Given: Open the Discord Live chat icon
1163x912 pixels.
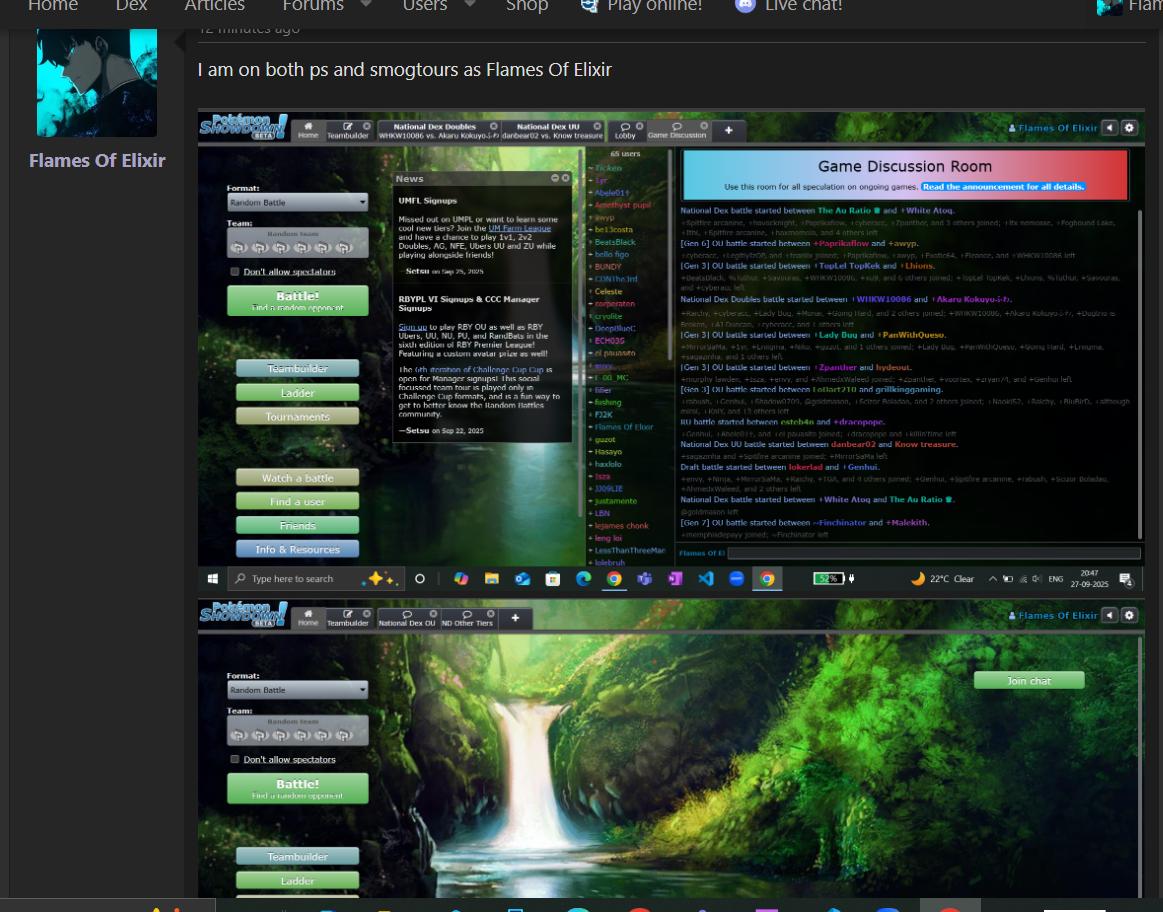Looking at the screenshot, I should [x=744, y=5].
